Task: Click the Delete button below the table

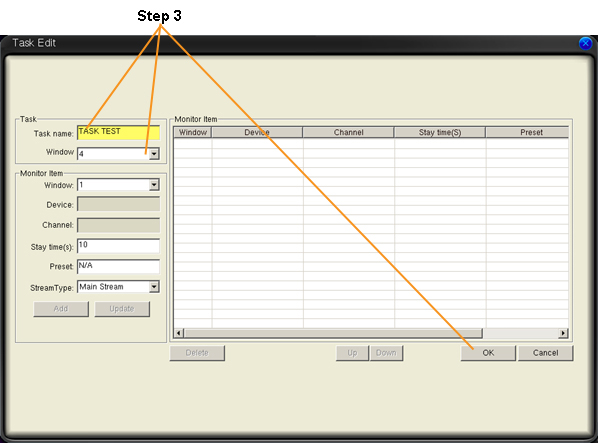Action: (197, 353)
